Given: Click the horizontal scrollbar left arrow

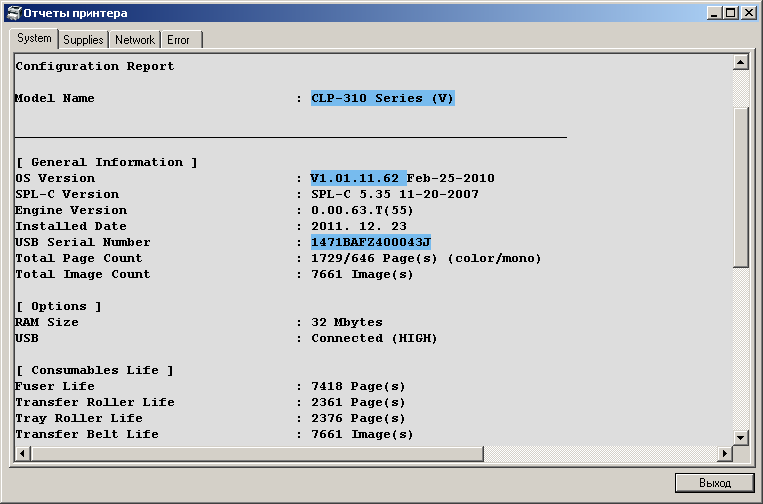Looking at the screenshot, I should tap(22, 453).
